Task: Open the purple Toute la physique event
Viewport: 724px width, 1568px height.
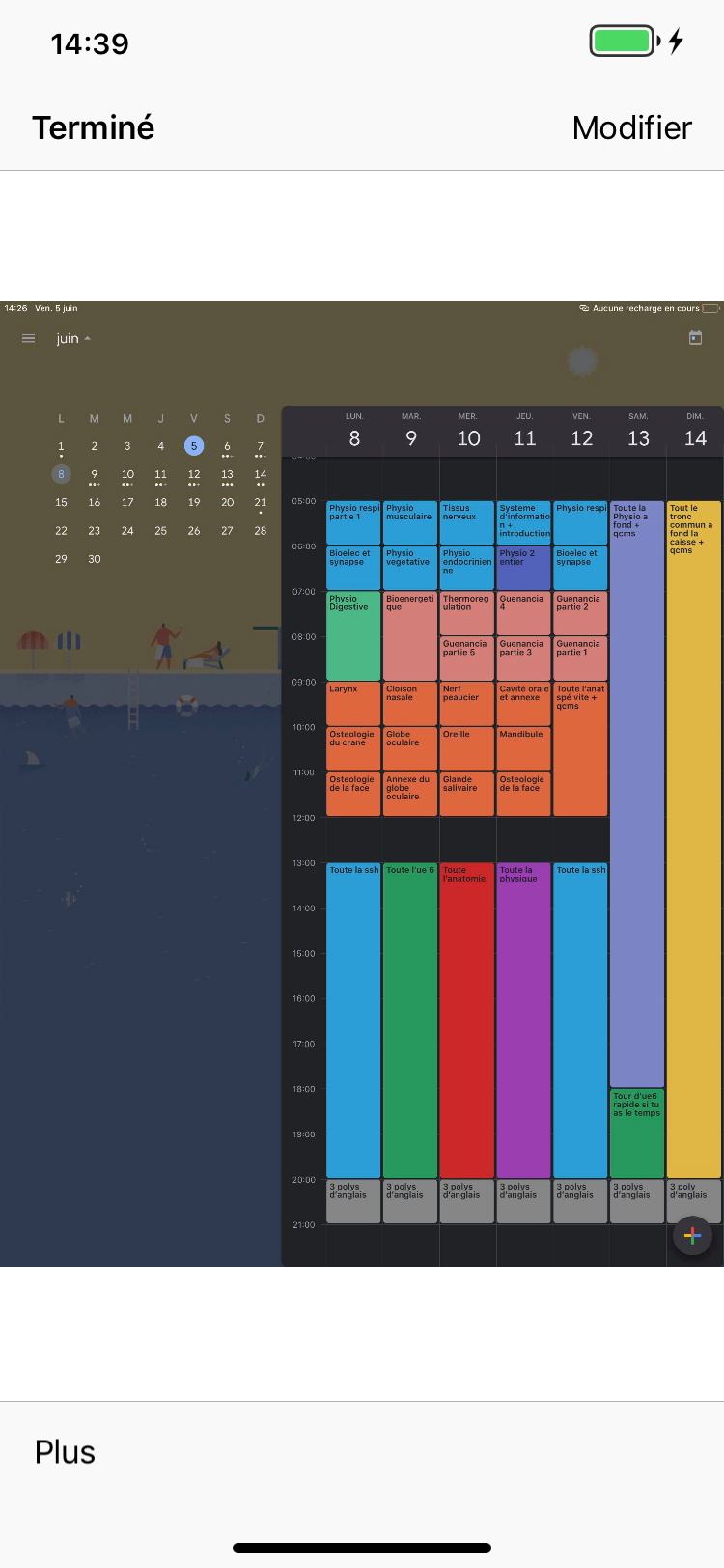Action: (x=524, y=1021)
